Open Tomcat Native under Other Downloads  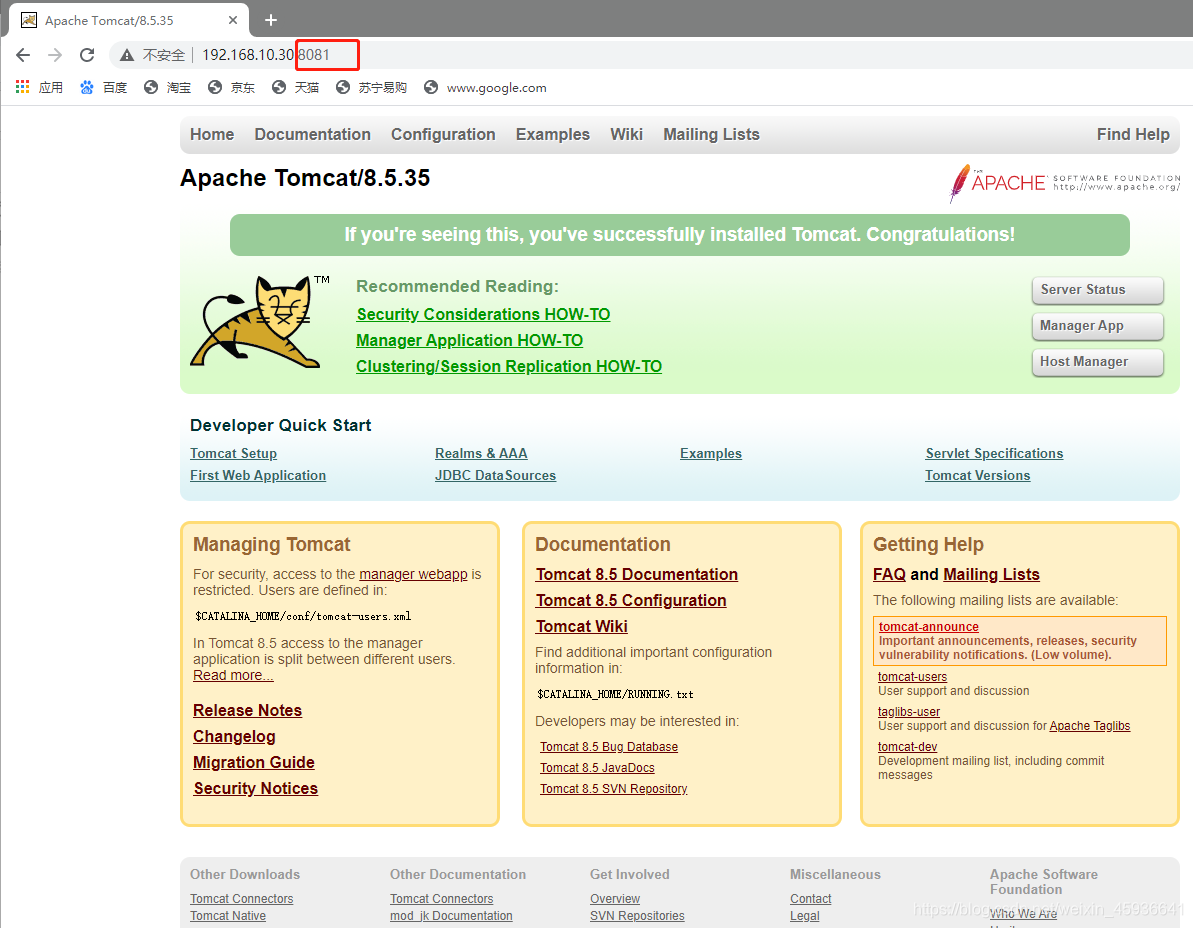[x=227, y=916]
